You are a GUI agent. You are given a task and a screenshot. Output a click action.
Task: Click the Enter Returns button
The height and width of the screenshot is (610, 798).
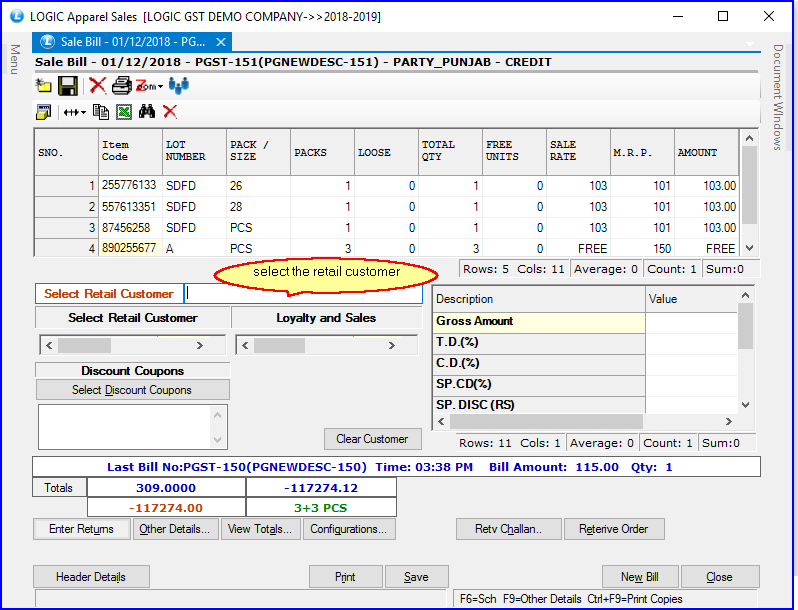tap(81, 529)
